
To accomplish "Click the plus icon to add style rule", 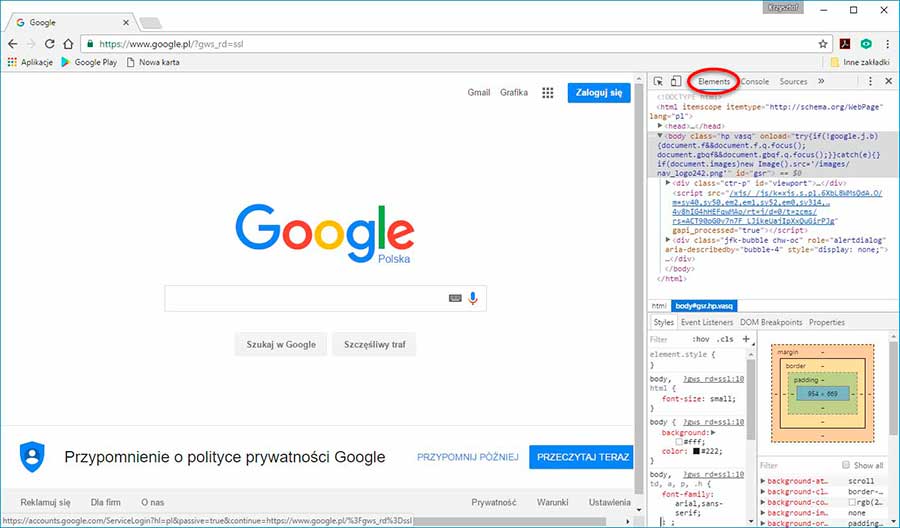I will click(x=746, y=339).
